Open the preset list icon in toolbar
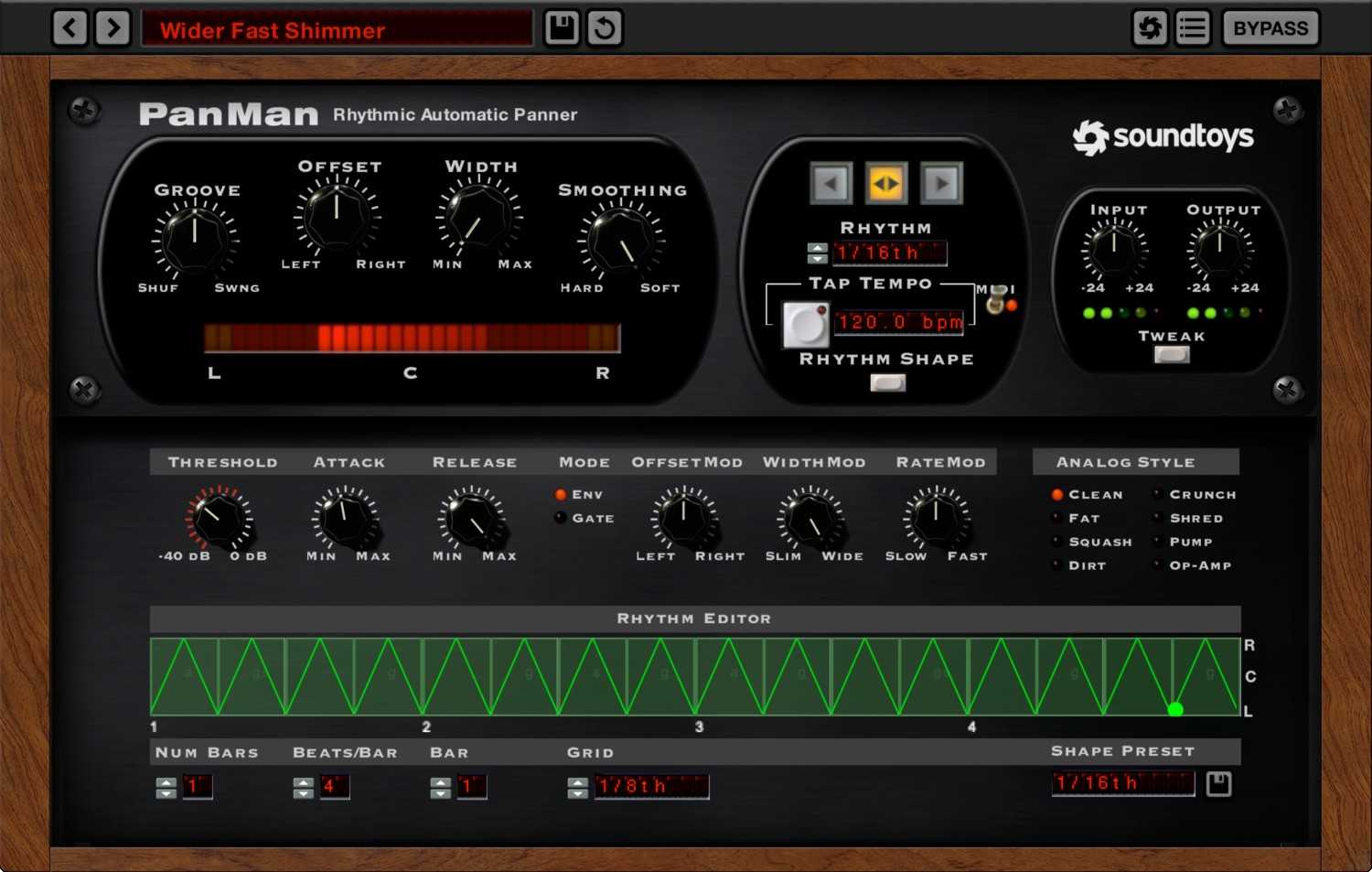Screen dimensions: 1372x872 pos(1192,27)
